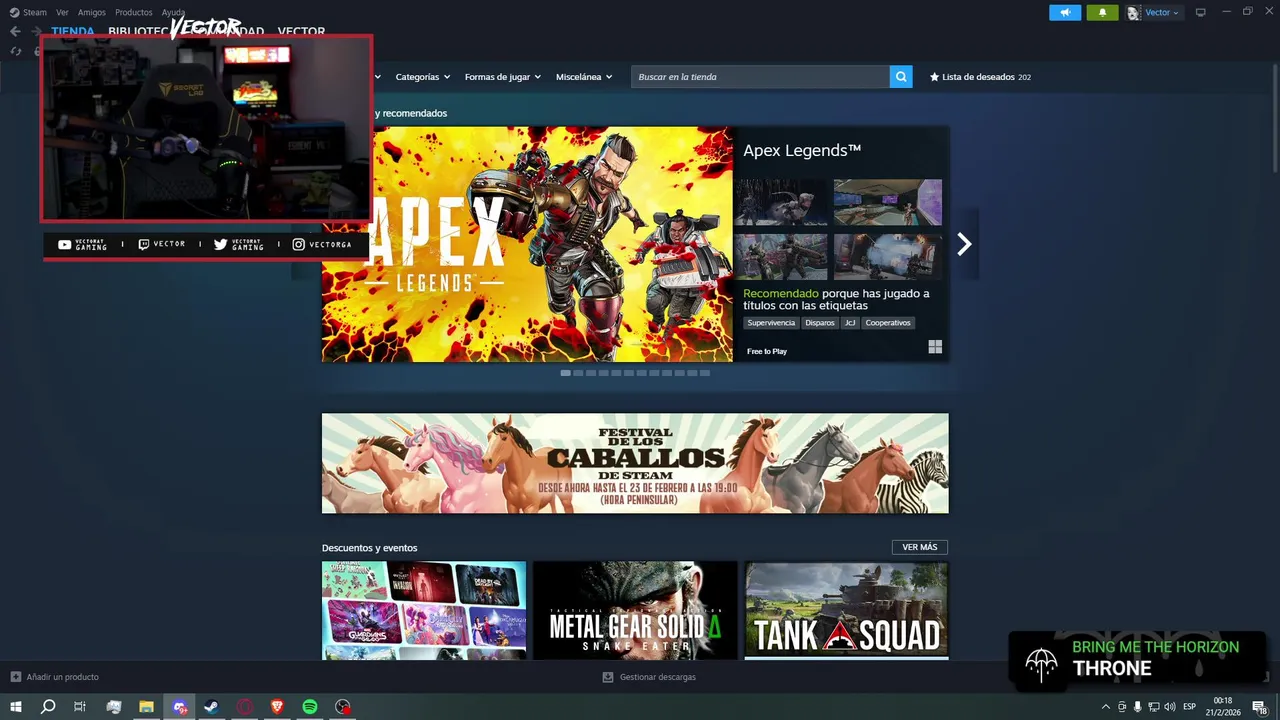Screen dimensions: 1280x720
Task: Open the Steam menu
Action: [x=35, y=12]
